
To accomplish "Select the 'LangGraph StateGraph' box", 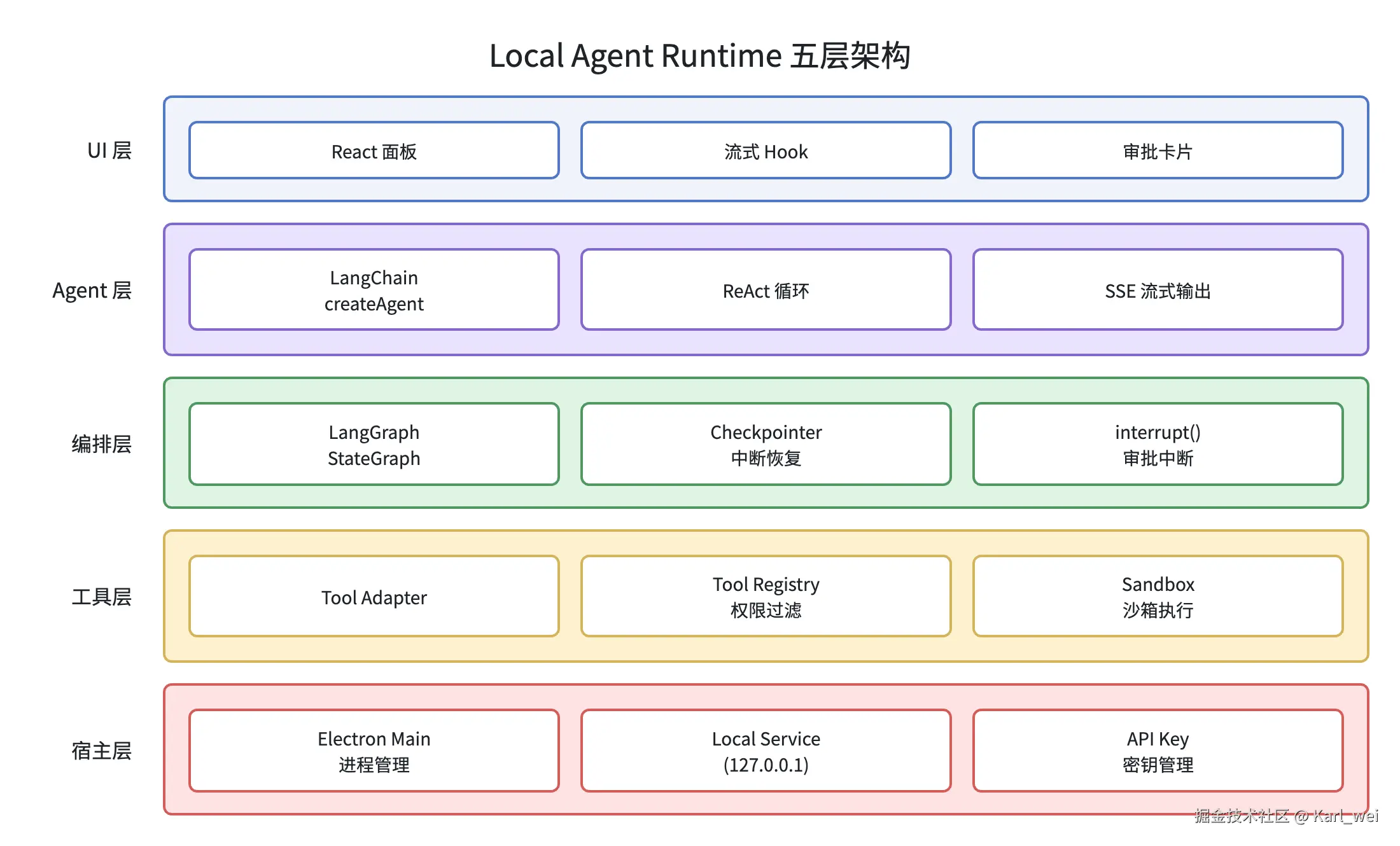I will pos(374,444).
